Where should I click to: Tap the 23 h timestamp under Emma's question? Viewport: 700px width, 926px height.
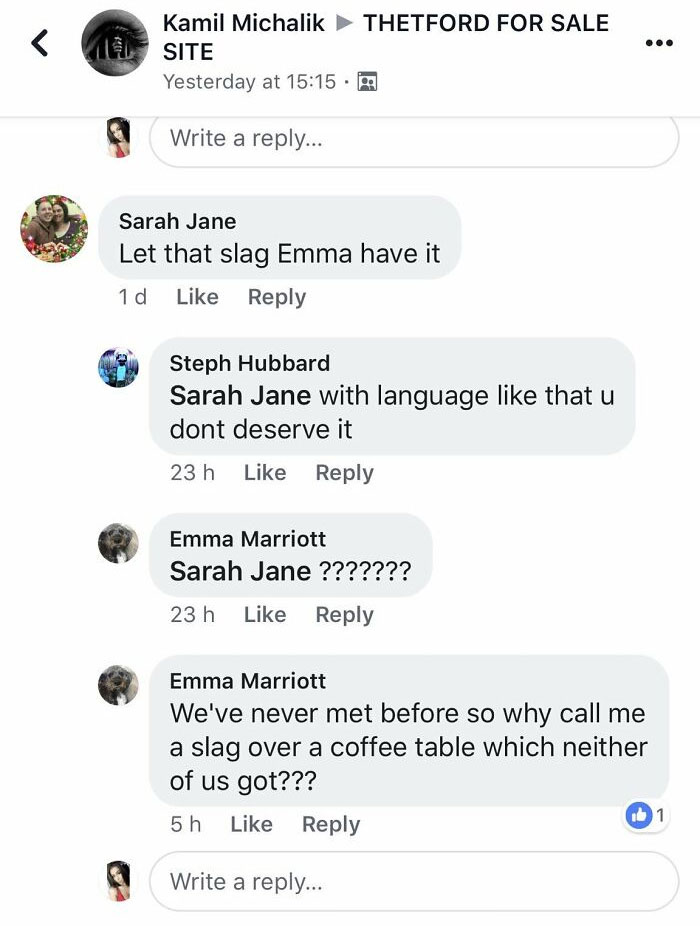tap(192, 614)
